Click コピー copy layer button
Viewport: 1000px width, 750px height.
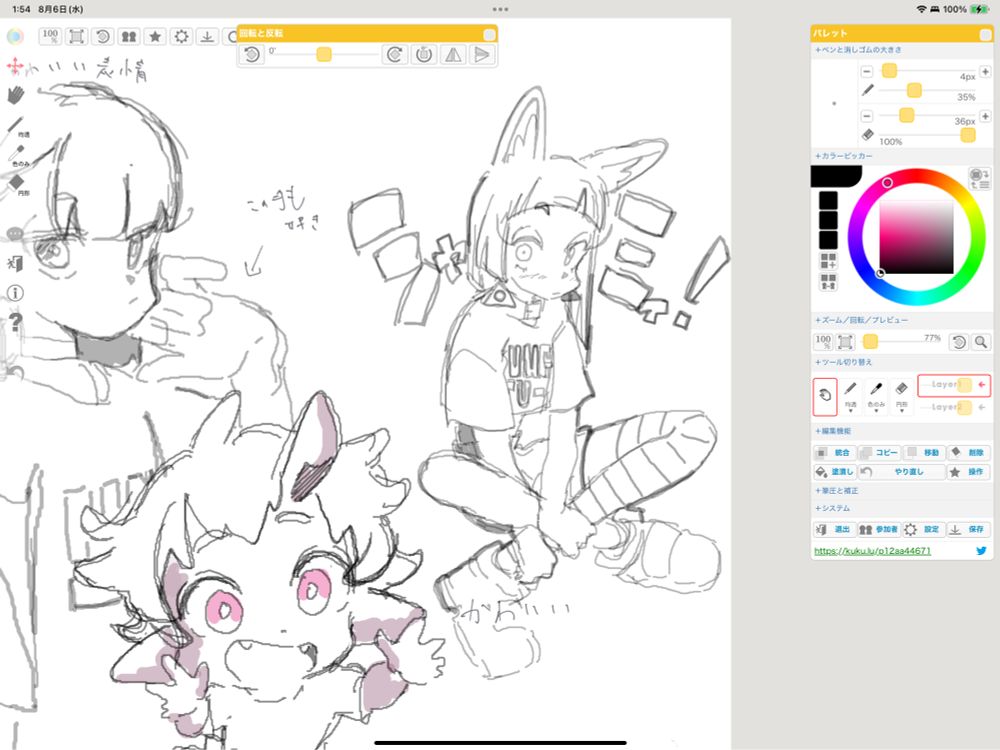click(x=879, y=453)
